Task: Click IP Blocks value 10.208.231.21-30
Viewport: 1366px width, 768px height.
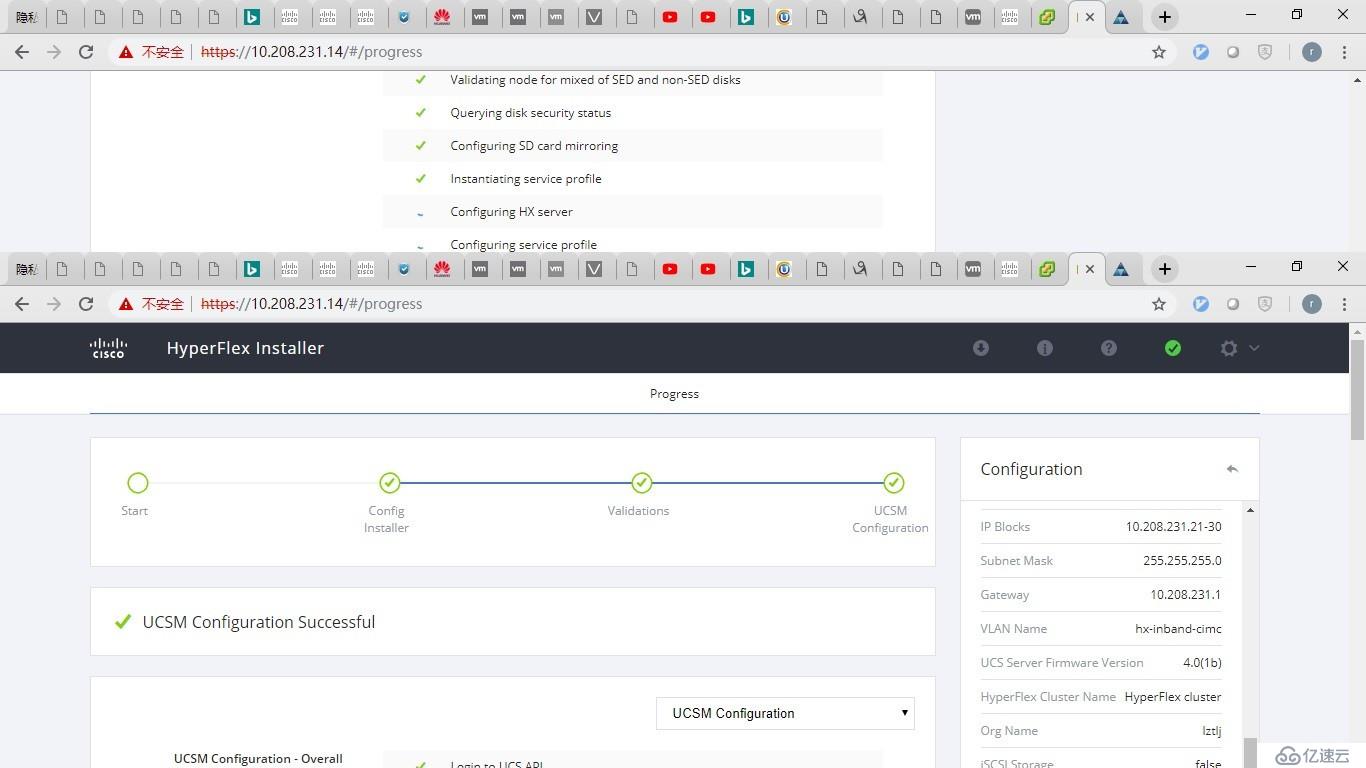Action: point(1173,527)
